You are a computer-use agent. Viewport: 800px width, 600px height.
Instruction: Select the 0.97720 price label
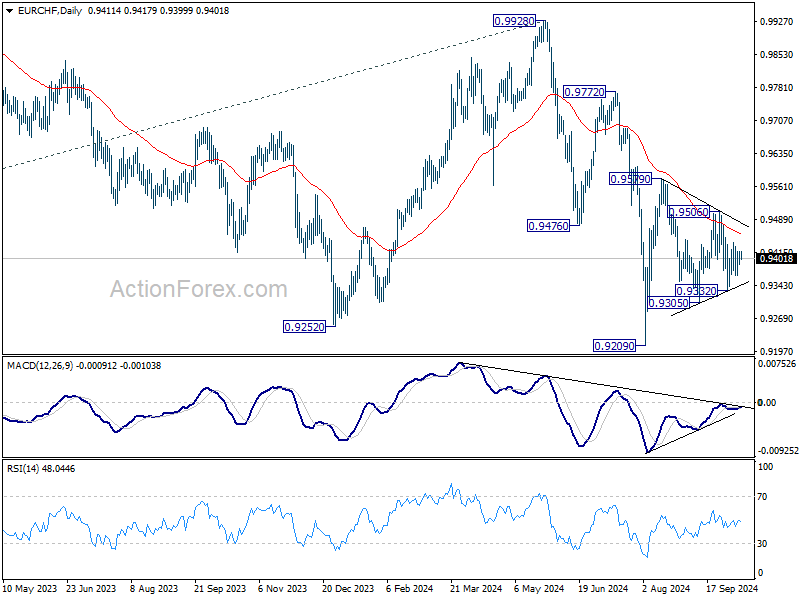coord(584,92)
